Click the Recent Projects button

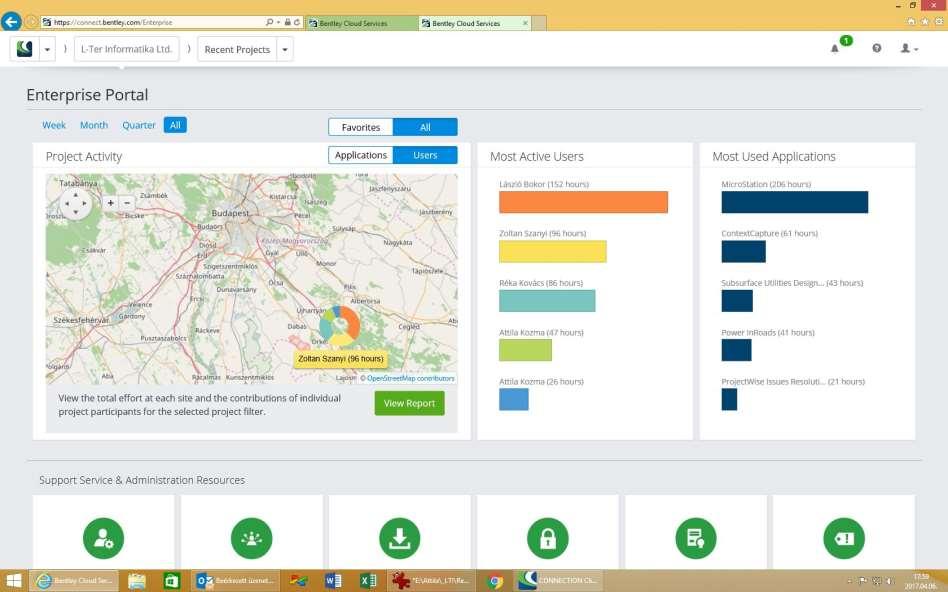coord(237,50)
